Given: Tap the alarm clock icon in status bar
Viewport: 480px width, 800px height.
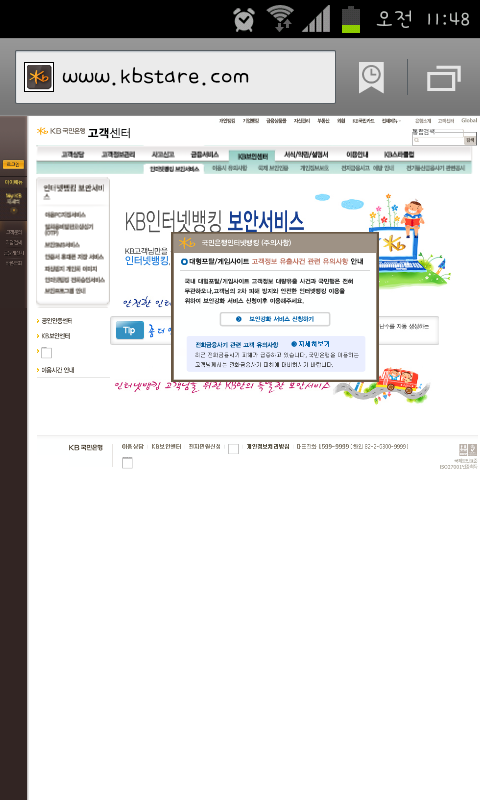Looking at the screenshot, I should click(x=244, y=19).
